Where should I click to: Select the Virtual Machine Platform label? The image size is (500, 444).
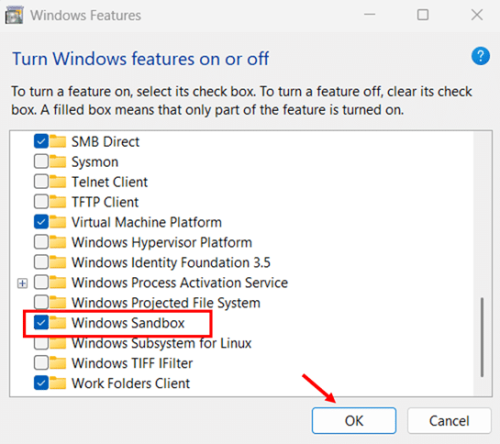pyautogui.click(x=147, y=222)
